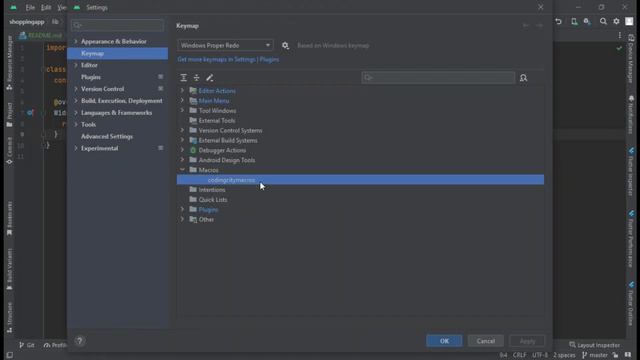This screenshot has height=360, width=640.
Task: Click the master git branch widget
Action: 596,355
